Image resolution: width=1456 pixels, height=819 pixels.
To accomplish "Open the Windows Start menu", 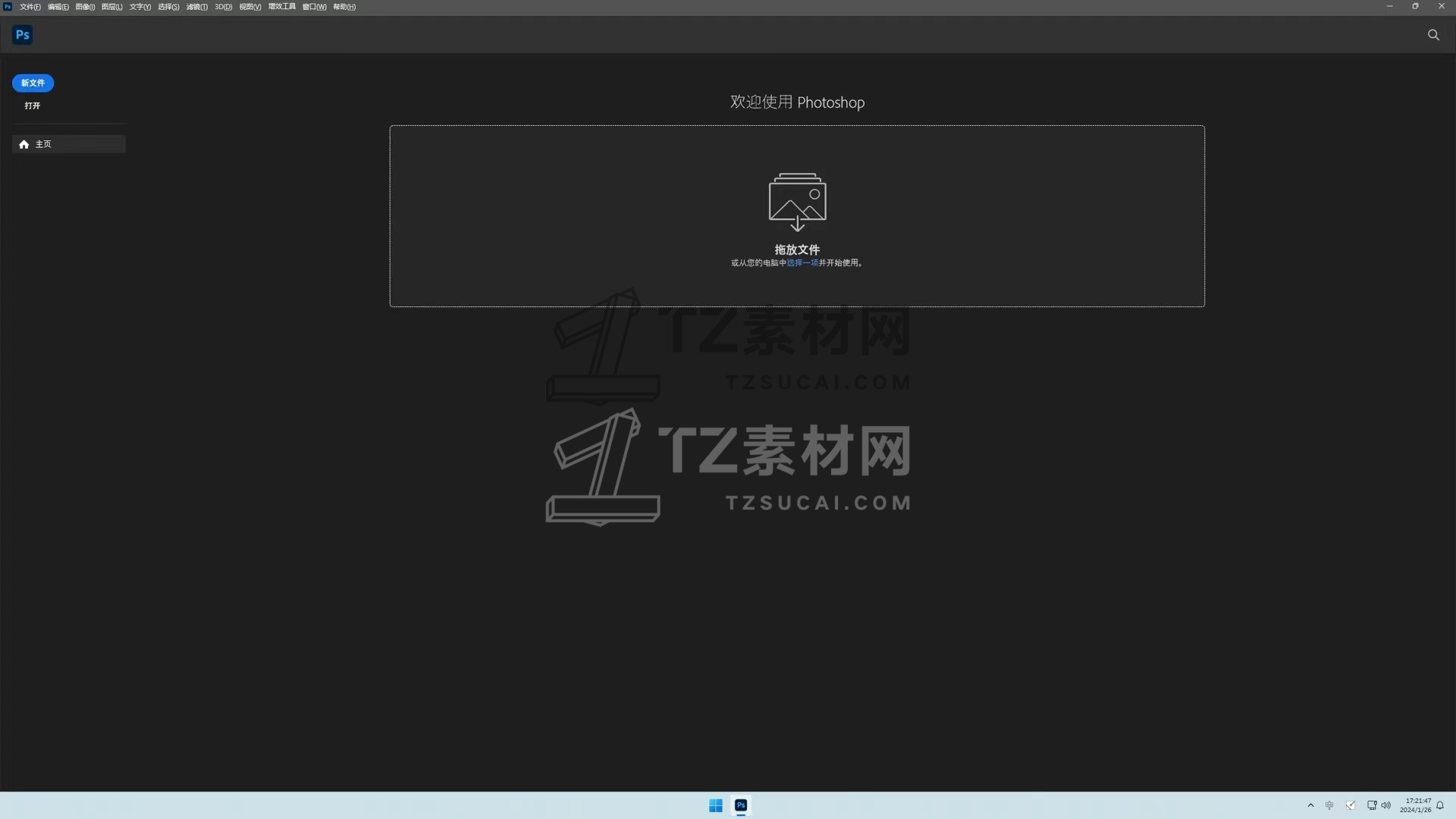I will click(715, 805).
